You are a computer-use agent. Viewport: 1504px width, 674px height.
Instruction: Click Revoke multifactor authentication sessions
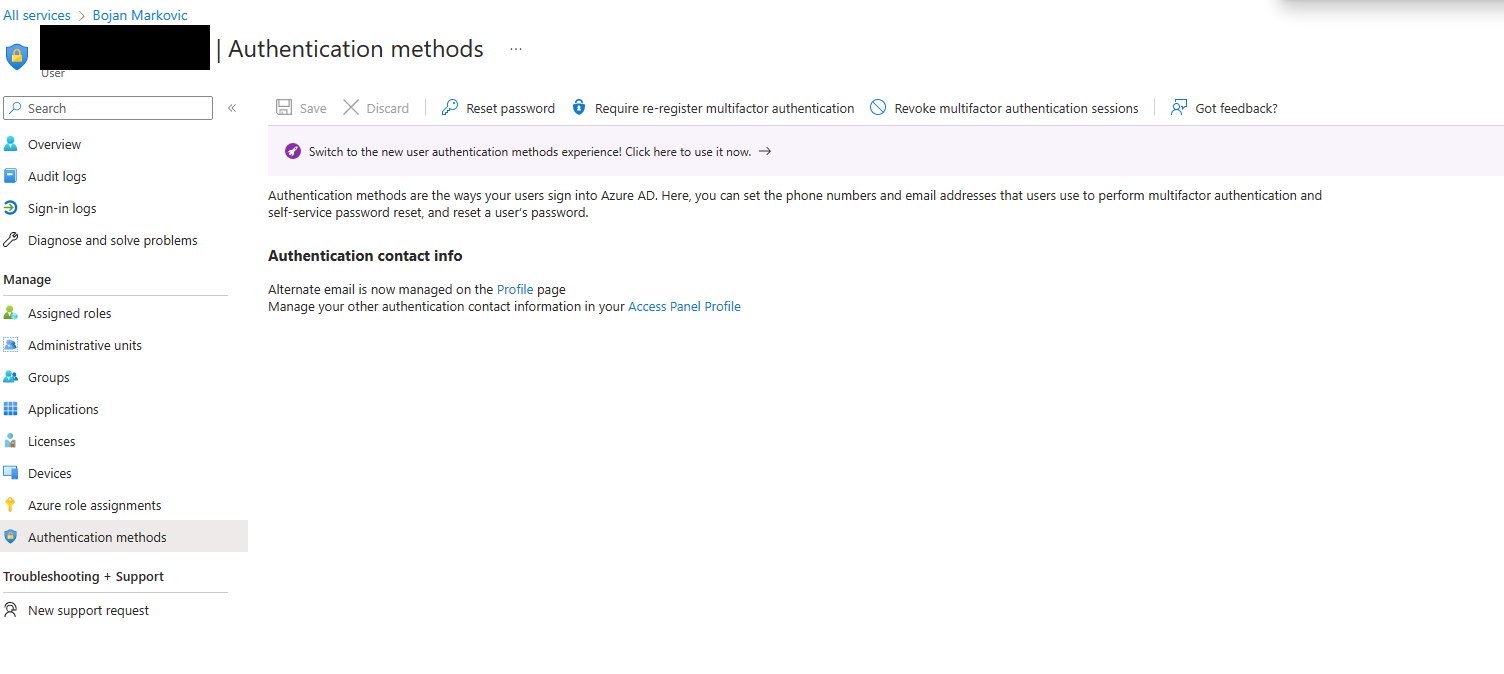pyautogui.click(x=1016, y=108)
